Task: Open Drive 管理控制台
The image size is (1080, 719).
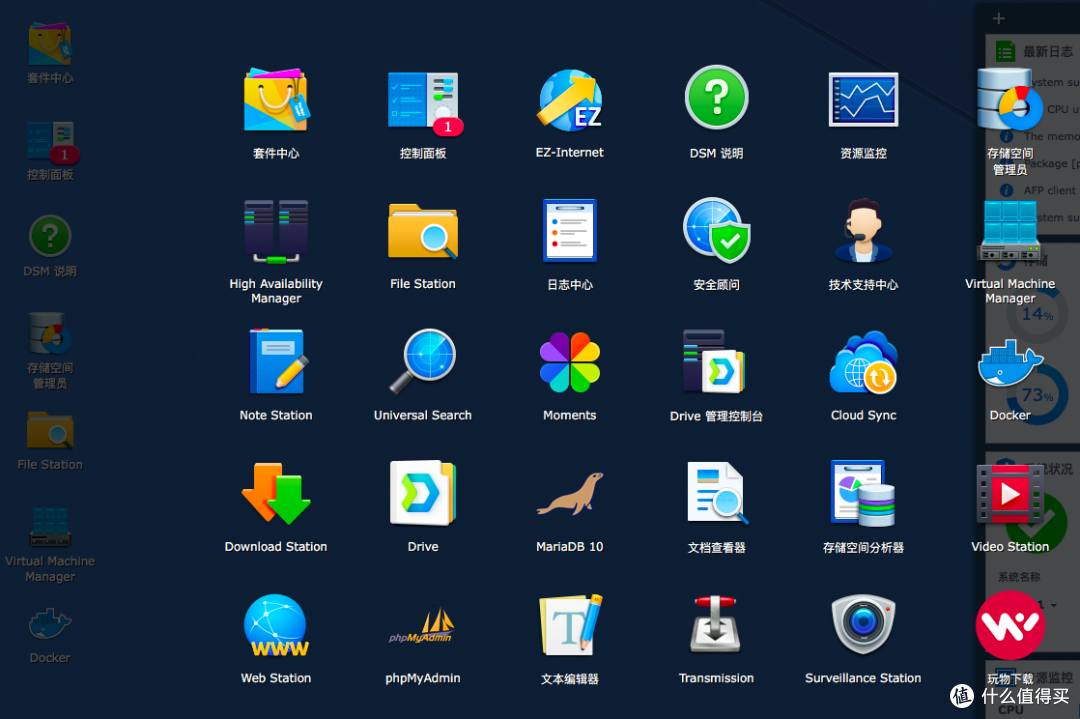Action: pos(714,362)
